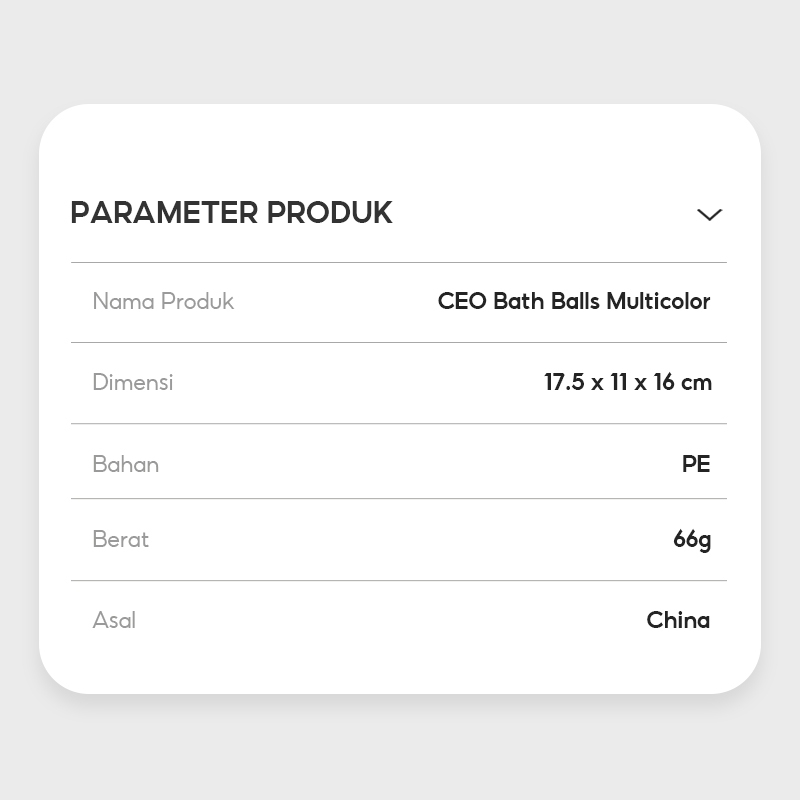The image size is (800, 800).
Task: Click the 66g weight value
Action: [x=692, y=540]
